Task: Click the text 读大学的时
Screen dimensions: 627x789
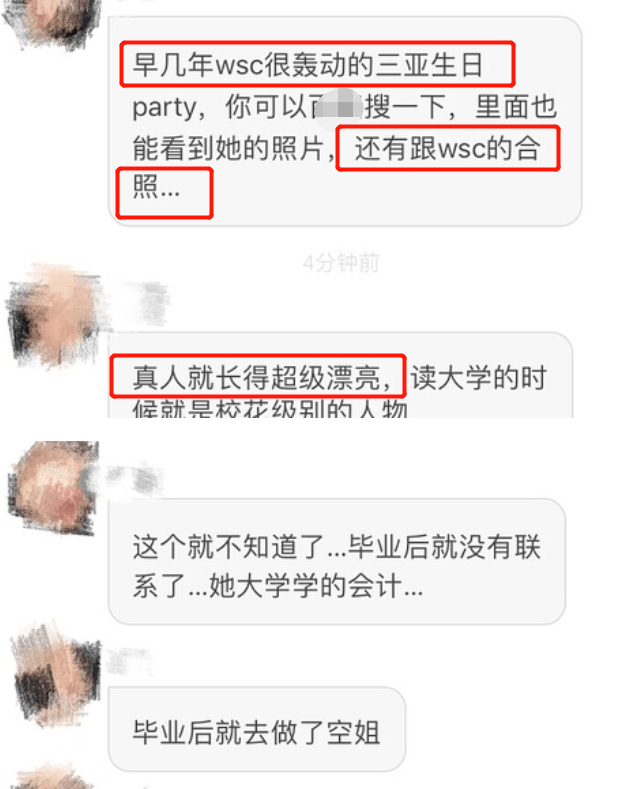Action: [478, 378]
